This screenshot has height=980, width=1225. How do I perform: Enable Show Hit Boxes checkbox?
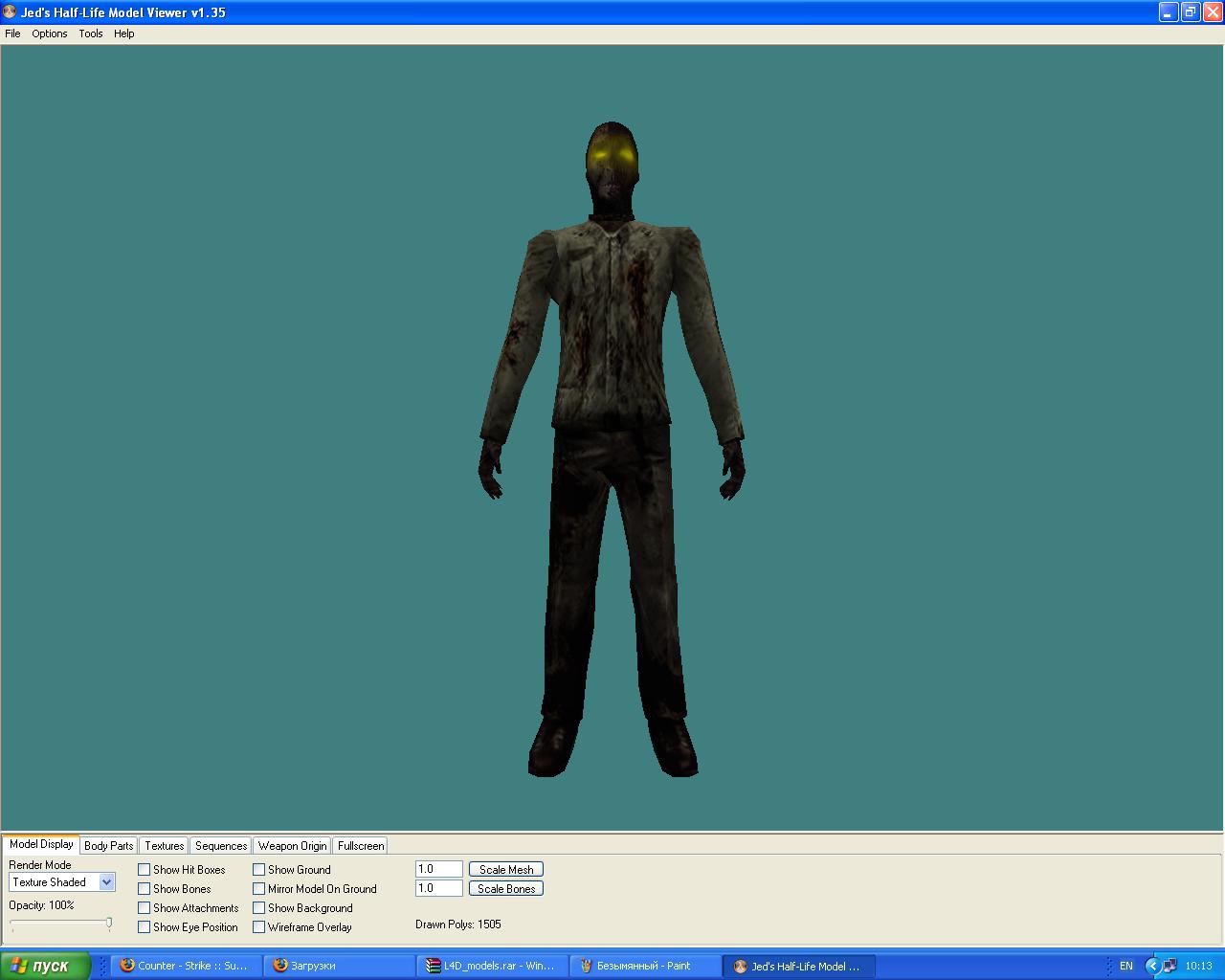145,870
